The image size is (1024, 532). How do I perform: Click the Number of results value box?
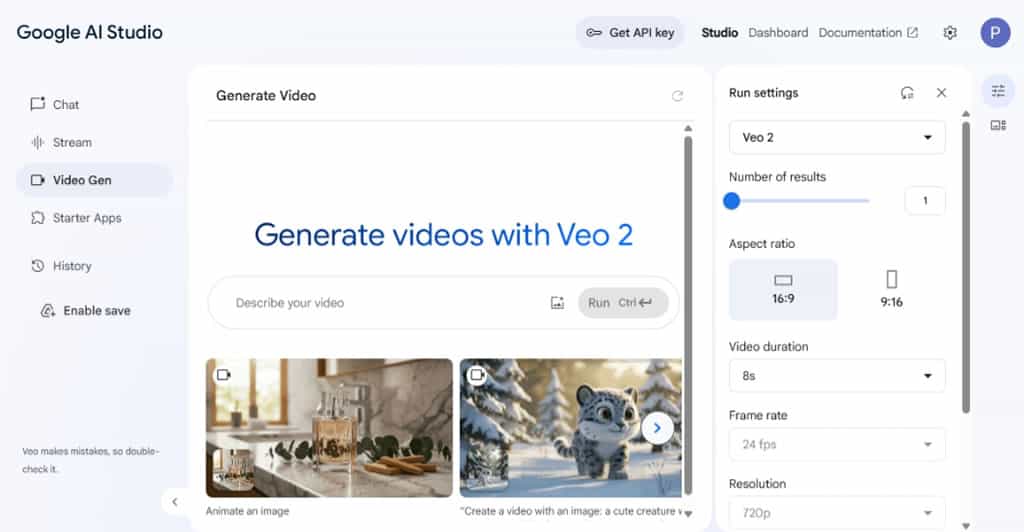pyautogui.click(x=925, y=201)
